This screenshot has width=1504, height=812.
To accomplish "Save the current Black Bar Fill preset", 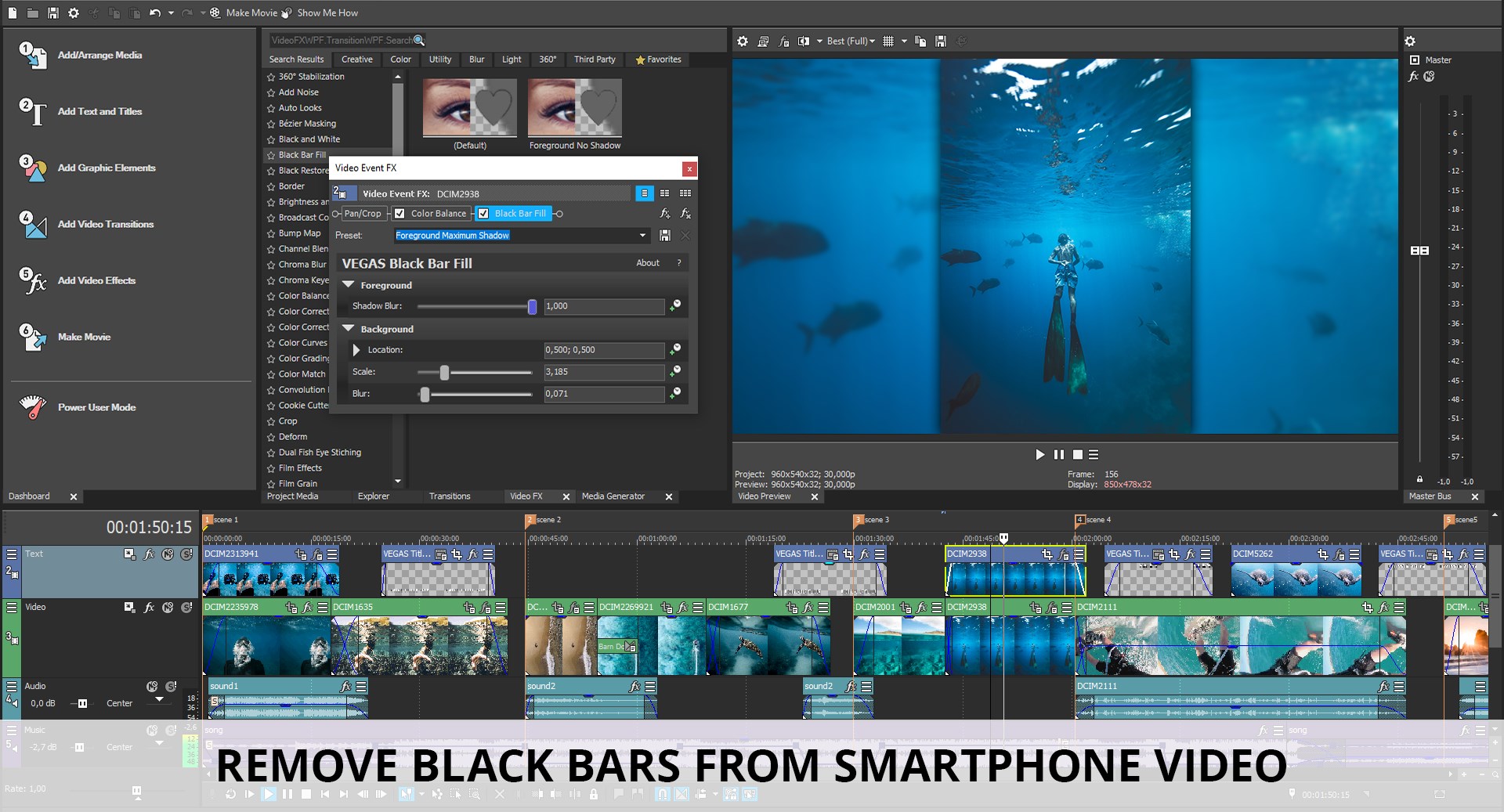I will point(665,235).
